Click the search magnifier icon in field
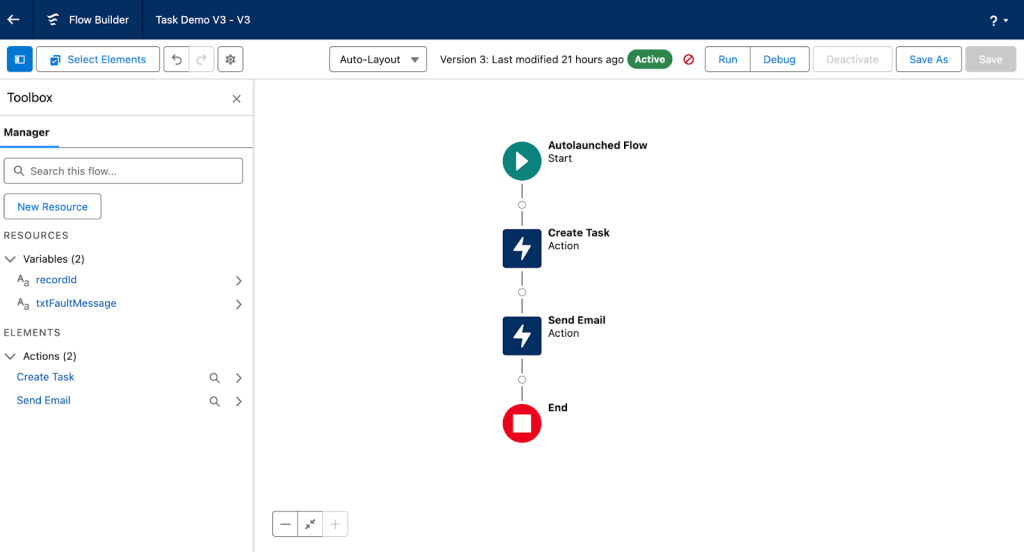The height and width of the screenshot is (552, 1024). click(19, 171)
